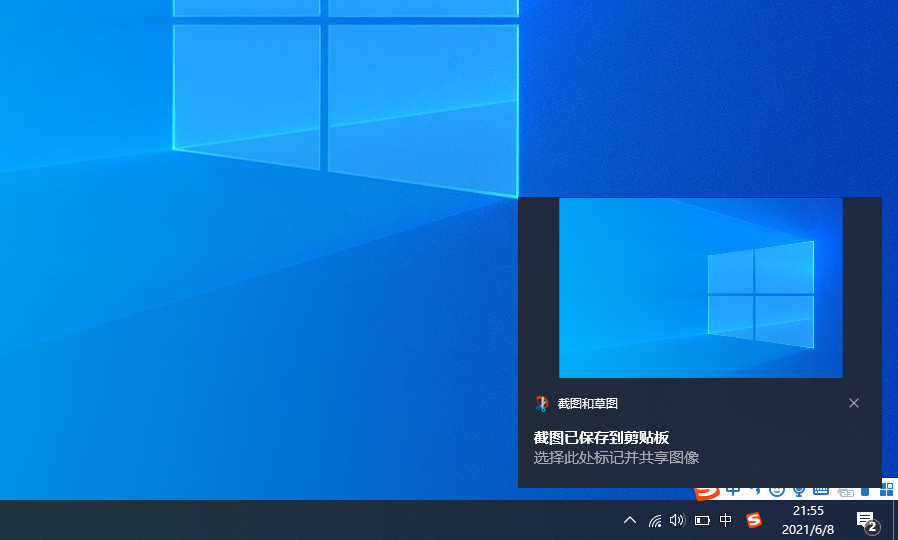Open the Sogou skin shirt icon

click(x=865, y=491)
